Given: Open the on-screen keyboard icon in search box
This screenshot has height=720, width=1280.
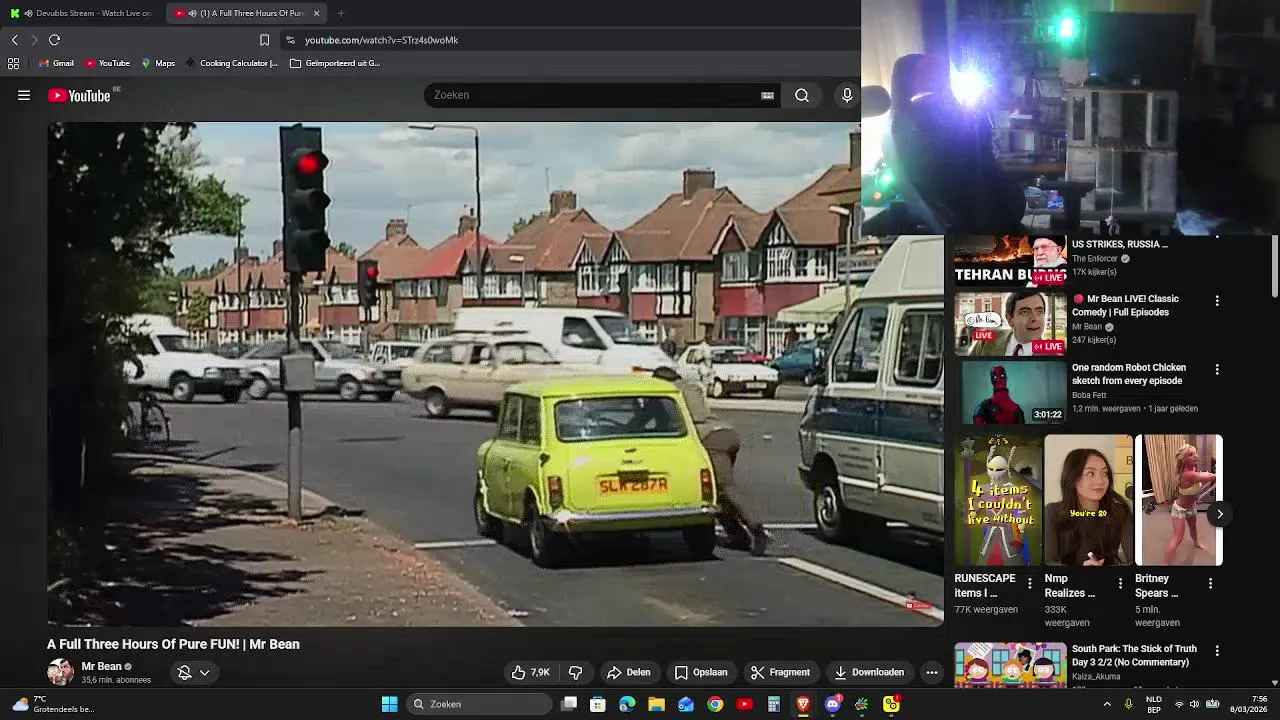Looking at the screenshot, I should pos(767,95).
